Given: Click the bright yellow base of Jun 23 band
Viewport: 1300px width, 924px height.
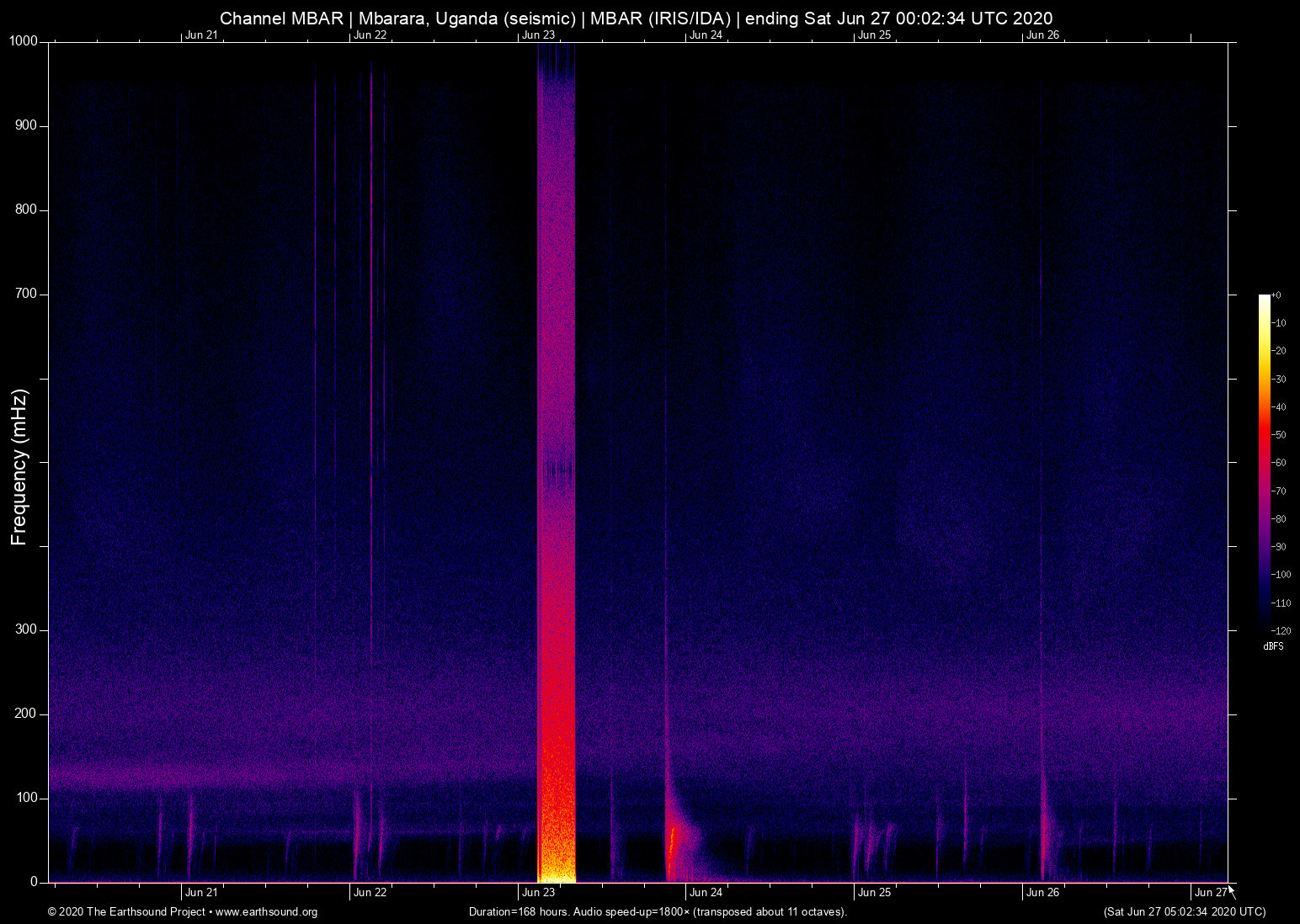Looking at the screenshot, I should [x=556, y=867].
